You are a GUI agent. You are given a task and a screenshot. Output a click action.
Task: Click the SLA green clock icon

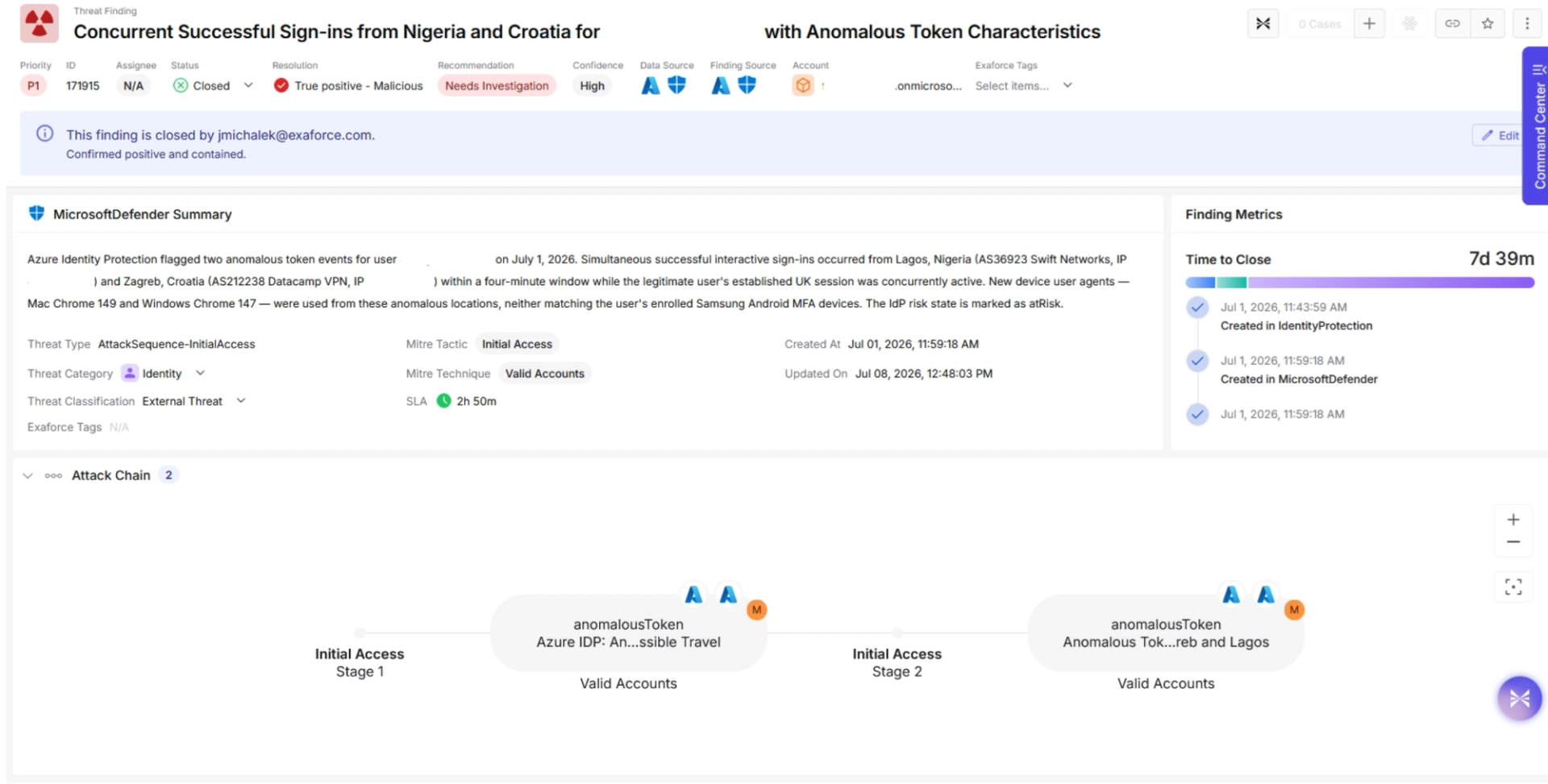443,400
